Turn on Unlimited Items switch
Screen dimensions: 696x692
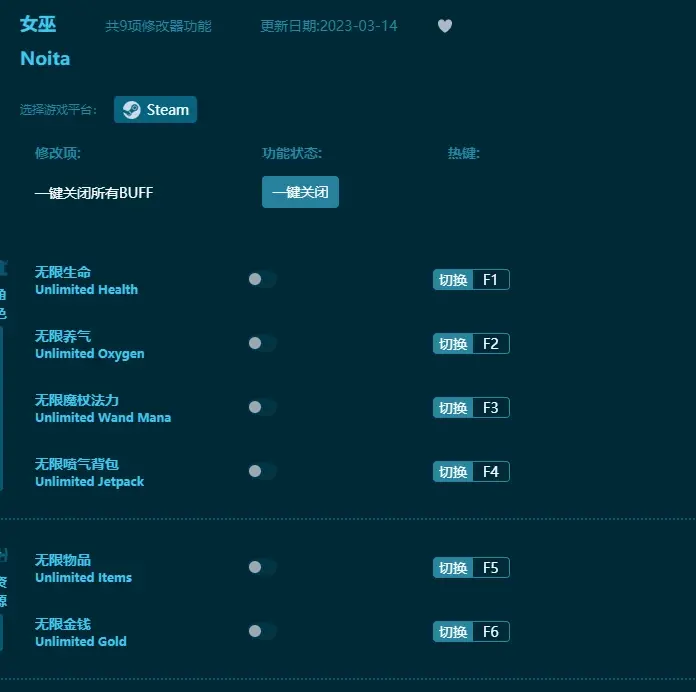tap(262, 567)
